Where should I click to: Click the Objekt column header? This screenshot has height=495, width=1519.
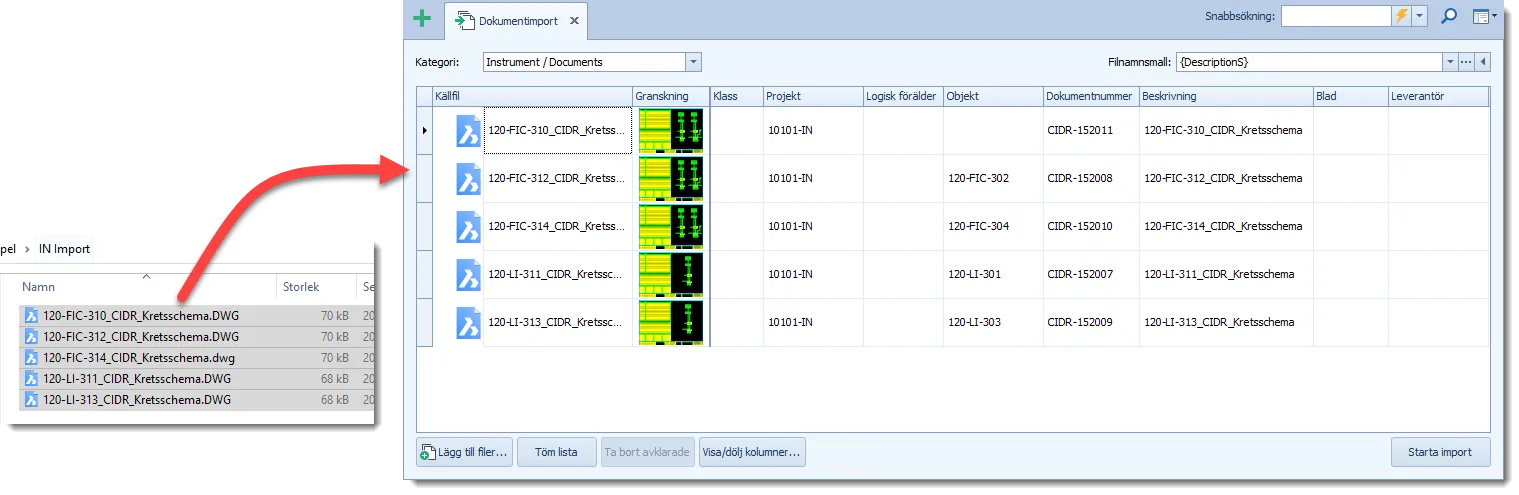tap(993, 96)
